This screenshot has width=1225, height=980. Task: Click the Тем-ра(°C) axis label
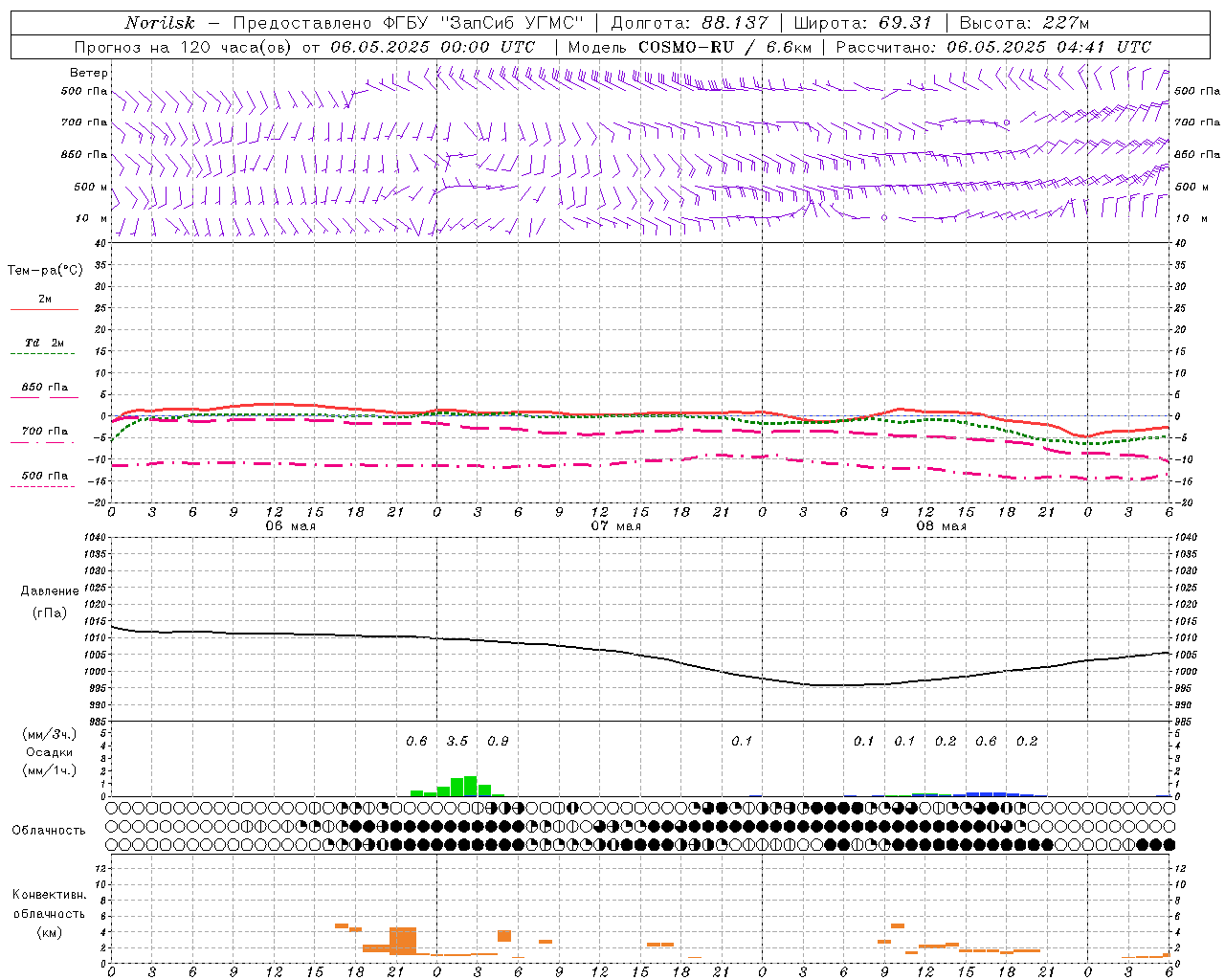(45, 271)
